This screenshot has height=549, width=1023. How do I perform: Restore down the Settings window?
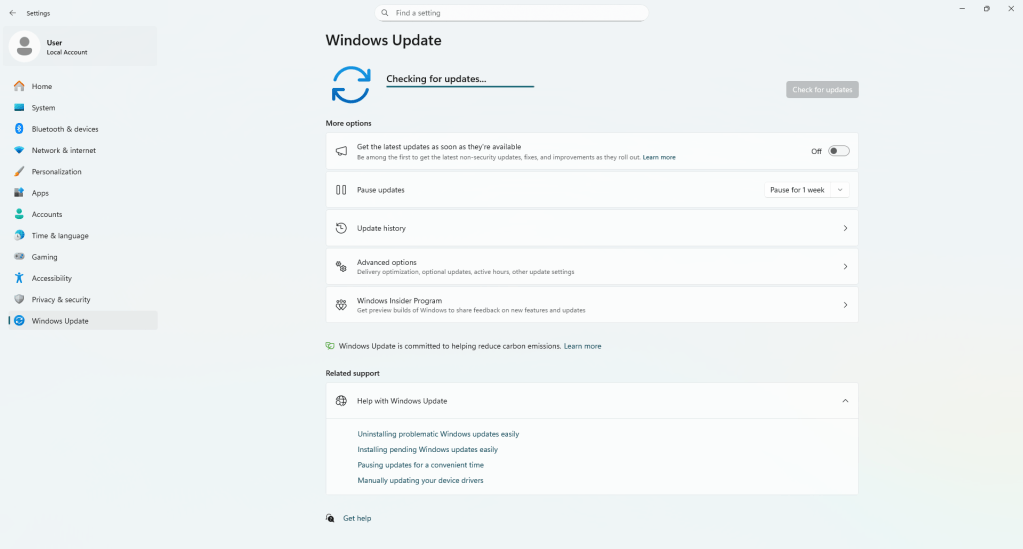pos(986,8)
